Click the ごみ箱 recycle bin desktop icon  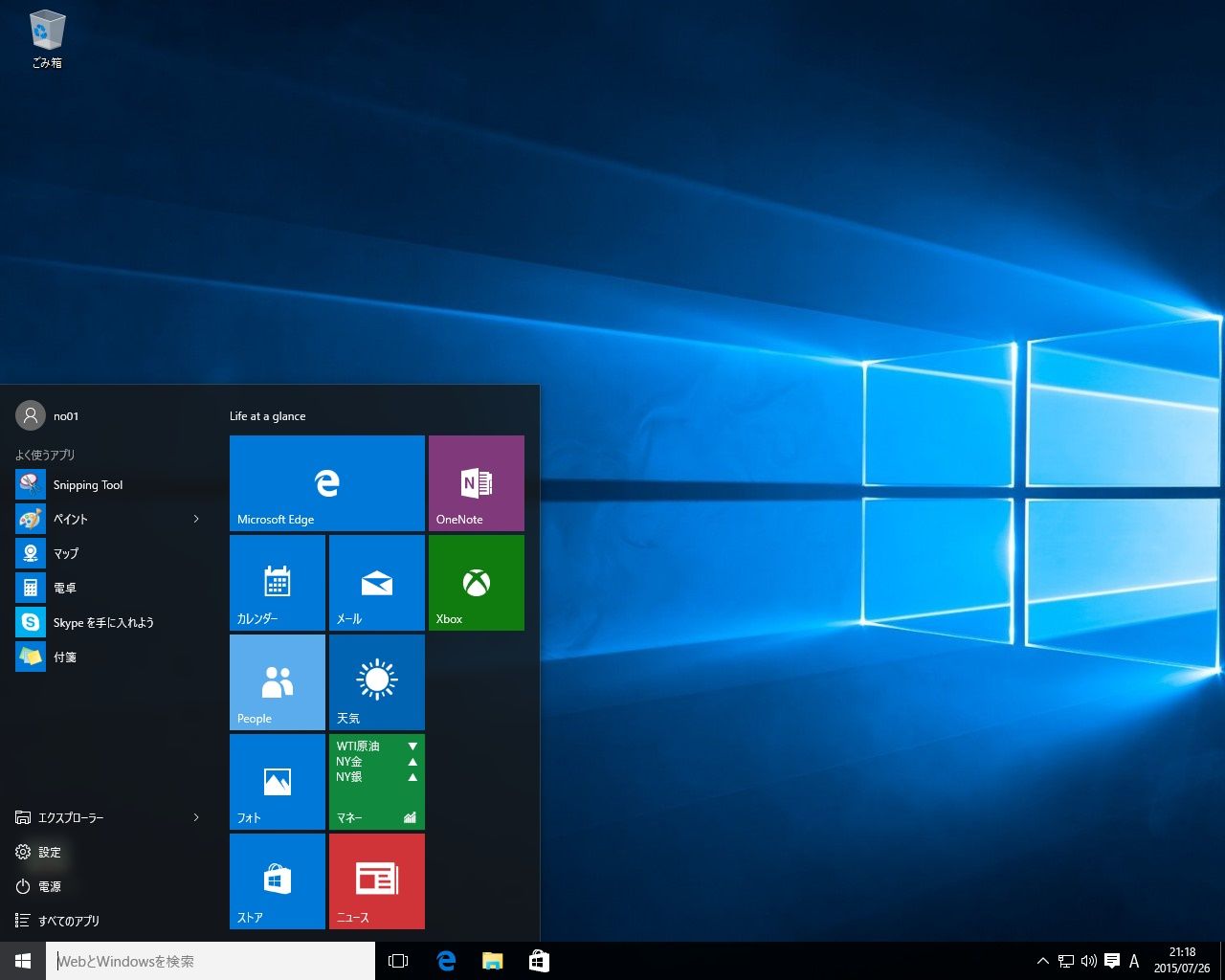(47, 39)
